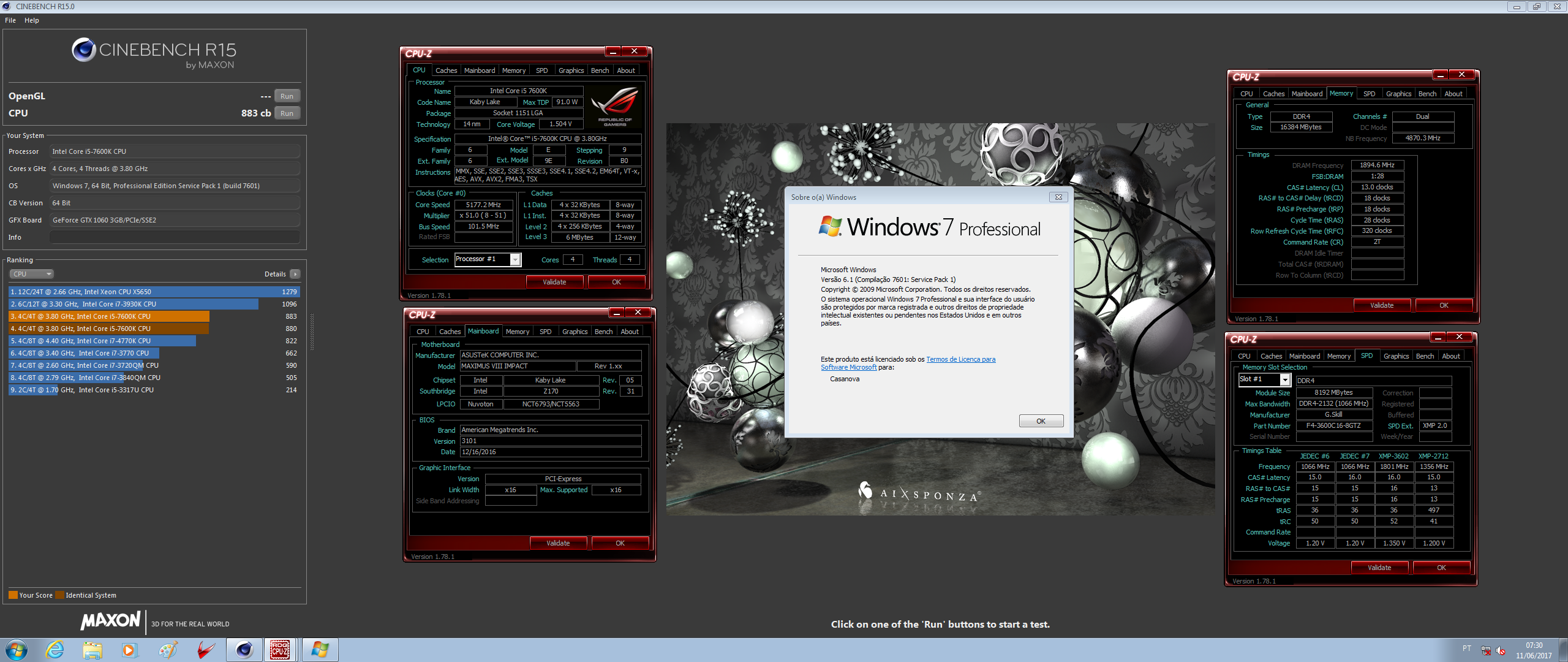Click BIOS date 12/16/2016 field

click(551, 452)
